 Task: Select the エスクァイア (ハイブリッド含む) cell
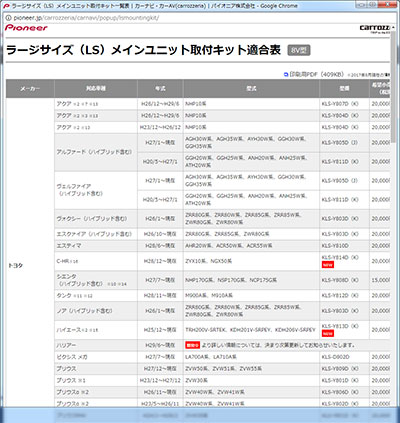96,234
